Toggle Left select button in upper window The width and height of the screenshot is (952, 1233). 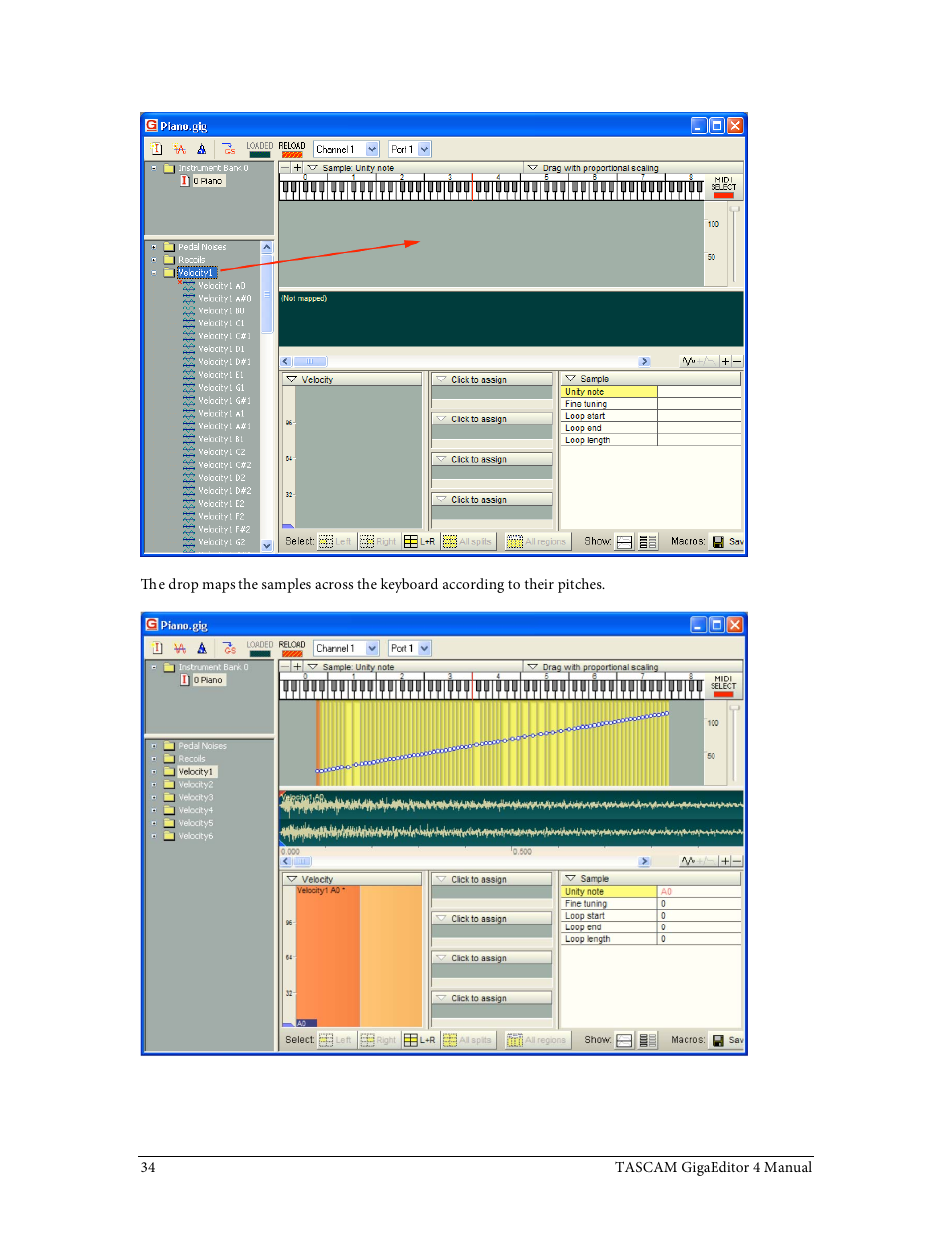click(x=336, y=542)
